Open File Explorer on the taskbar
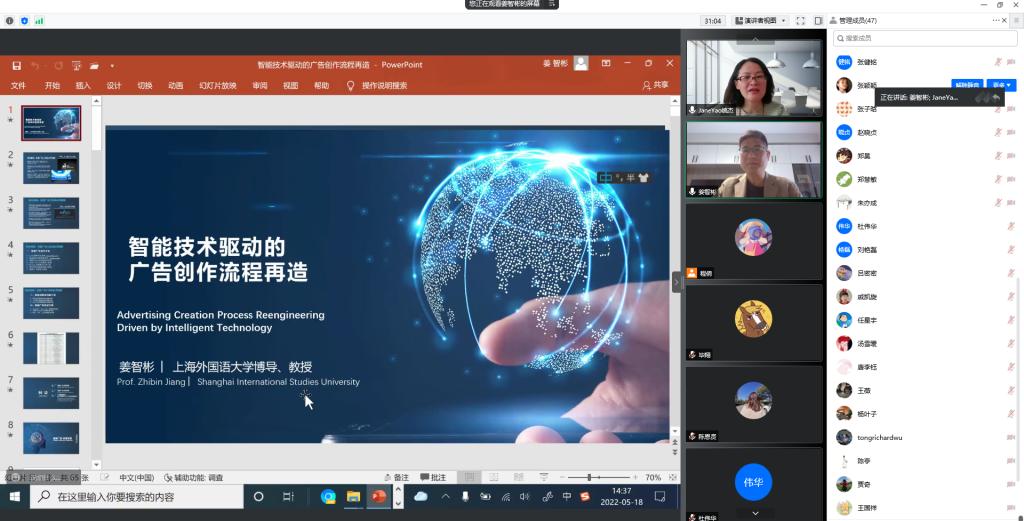The height and width of the screenshot is (521, 1024). point(353,497)
